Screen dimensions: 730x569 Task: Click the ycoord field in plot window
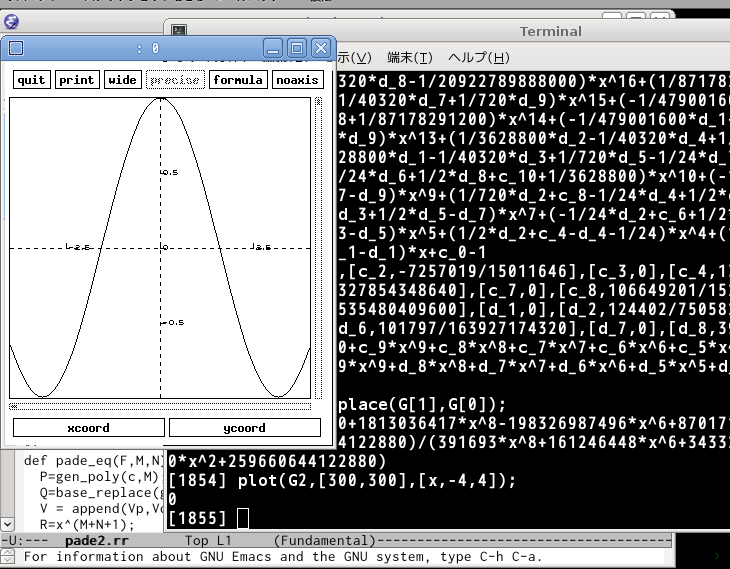(x=244, y=427)
